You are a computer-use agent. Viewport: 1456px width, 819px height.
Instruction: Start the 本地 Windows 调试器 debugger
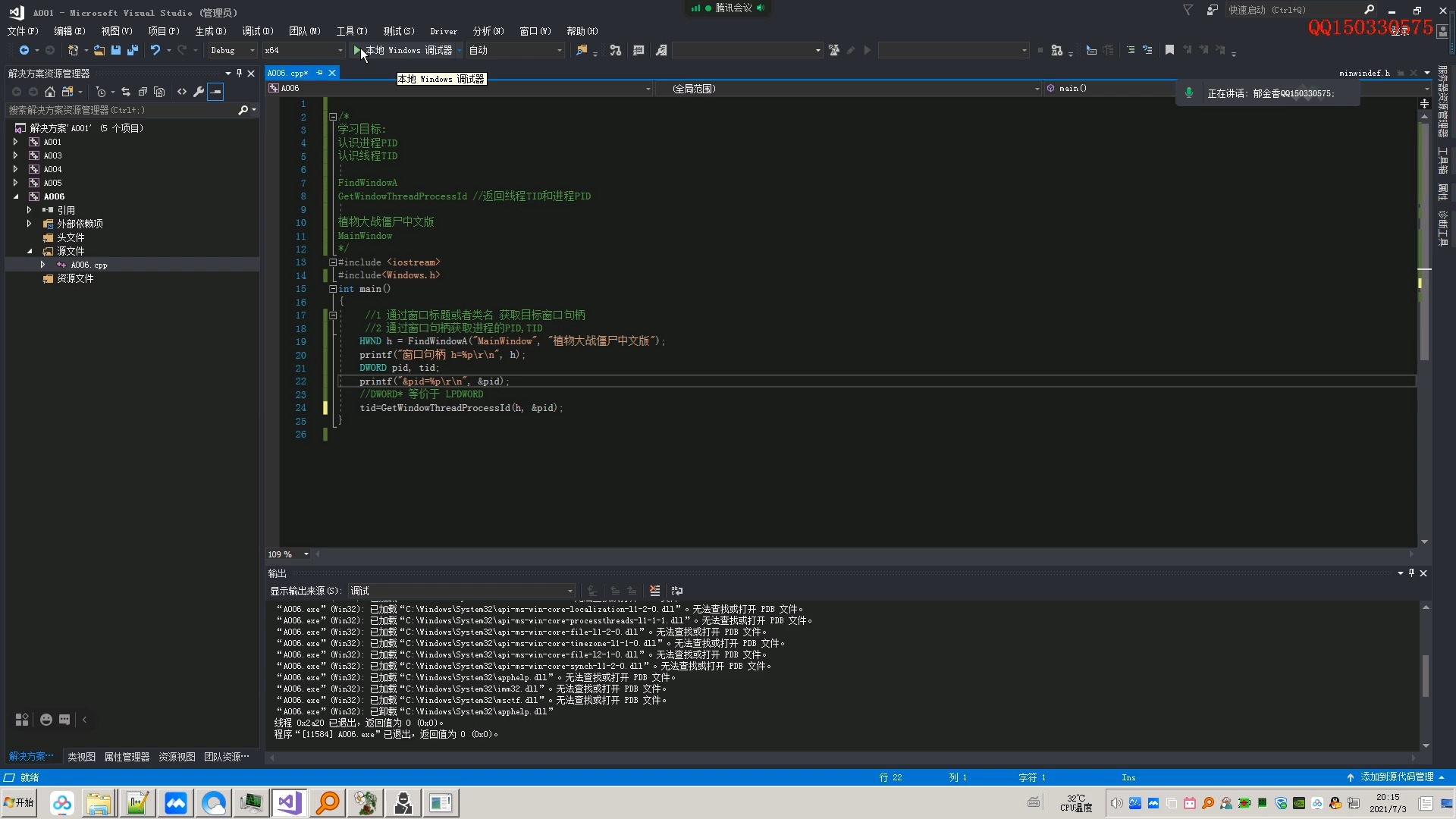click(x=406, y=50)
